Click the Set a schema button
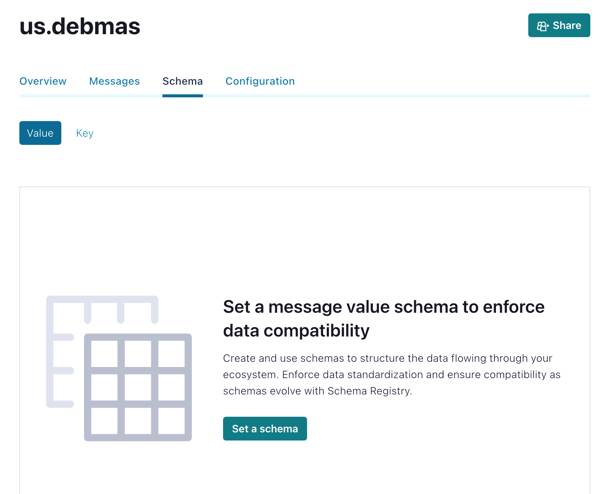The width and height of the screenshot is (600, 494). (265, 429)
